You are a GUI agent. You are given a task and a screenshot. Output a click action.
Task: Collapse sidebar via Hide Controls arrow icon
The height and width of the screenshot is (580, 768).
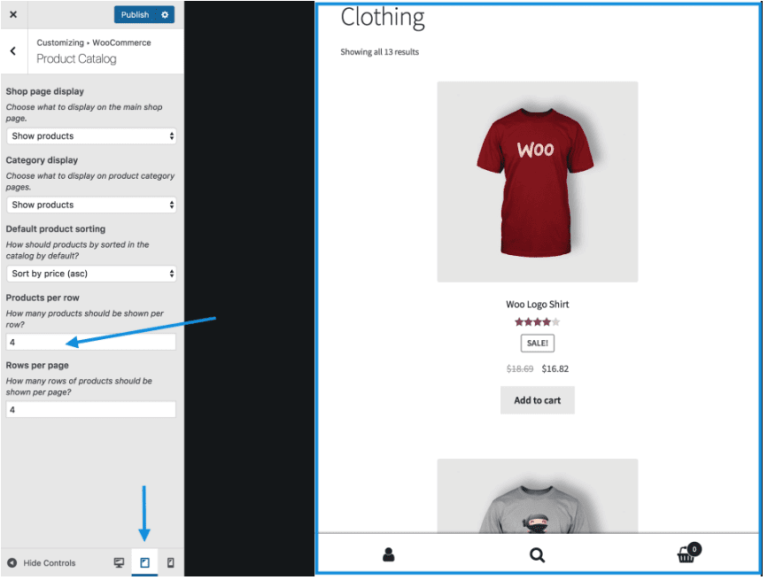click(x=12, y=563)
